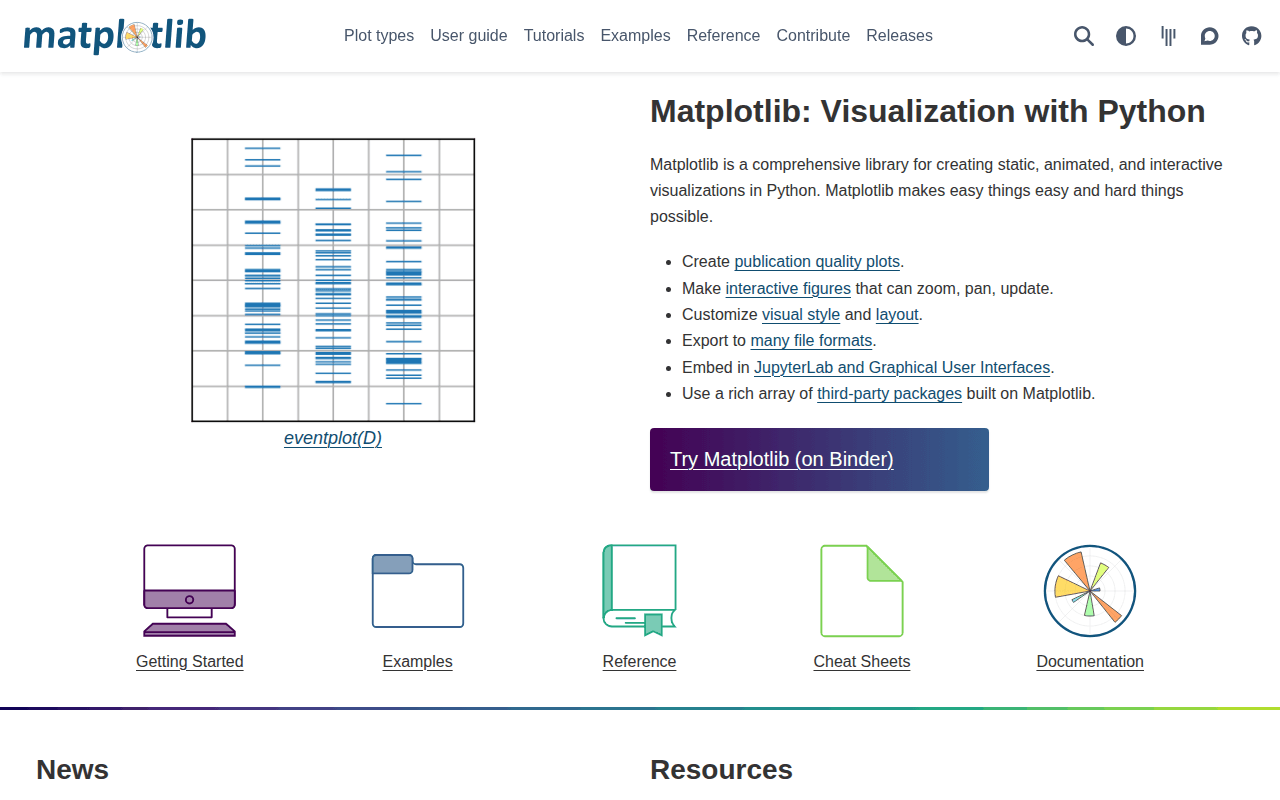1280x800 pixels.
Task: Click the eventplot chart thumbnail
Action: (333, 280)
